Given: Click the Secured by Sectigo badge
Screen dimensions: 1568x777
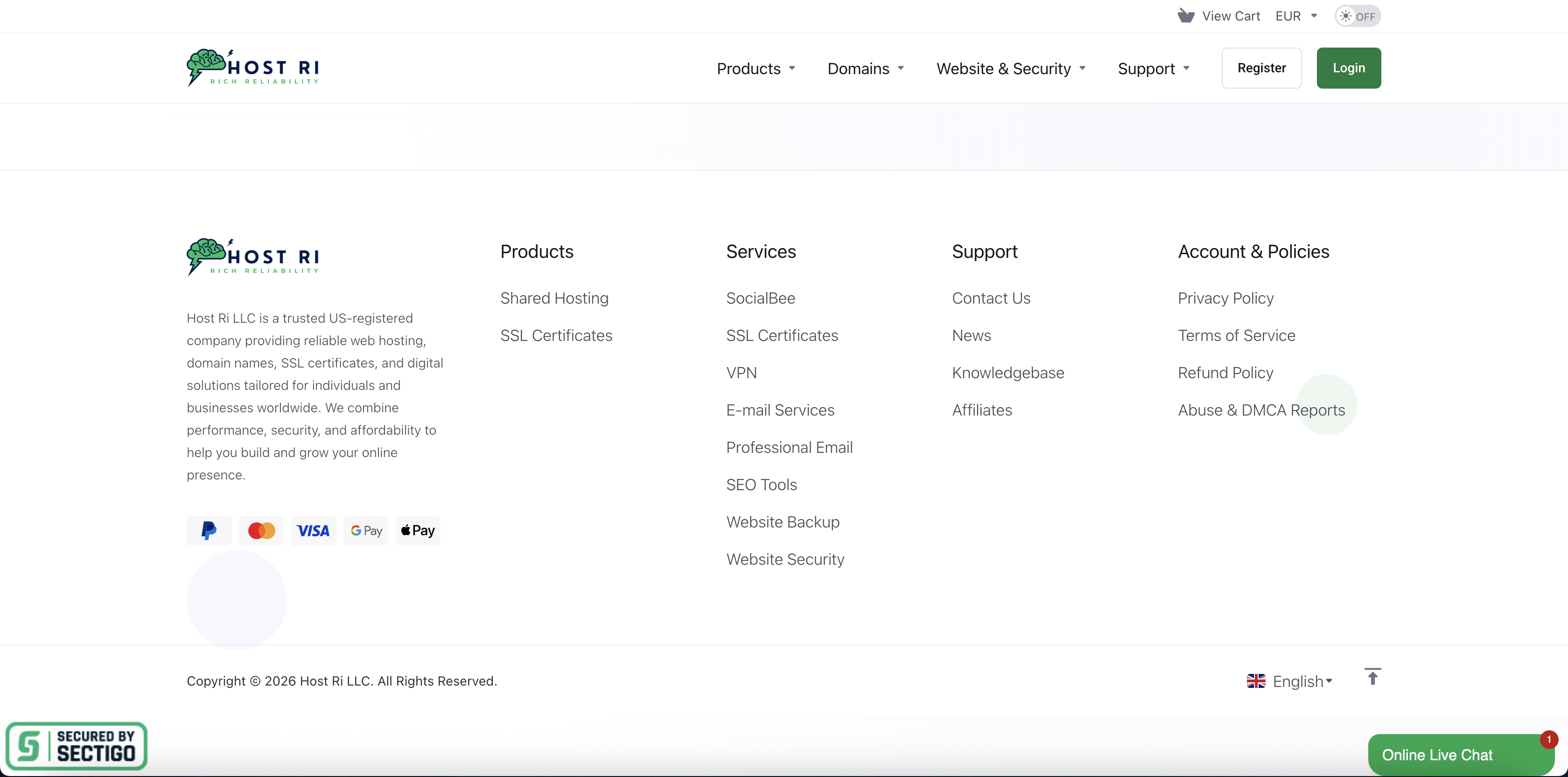Looking at the screenshot, I should [77, 746].
